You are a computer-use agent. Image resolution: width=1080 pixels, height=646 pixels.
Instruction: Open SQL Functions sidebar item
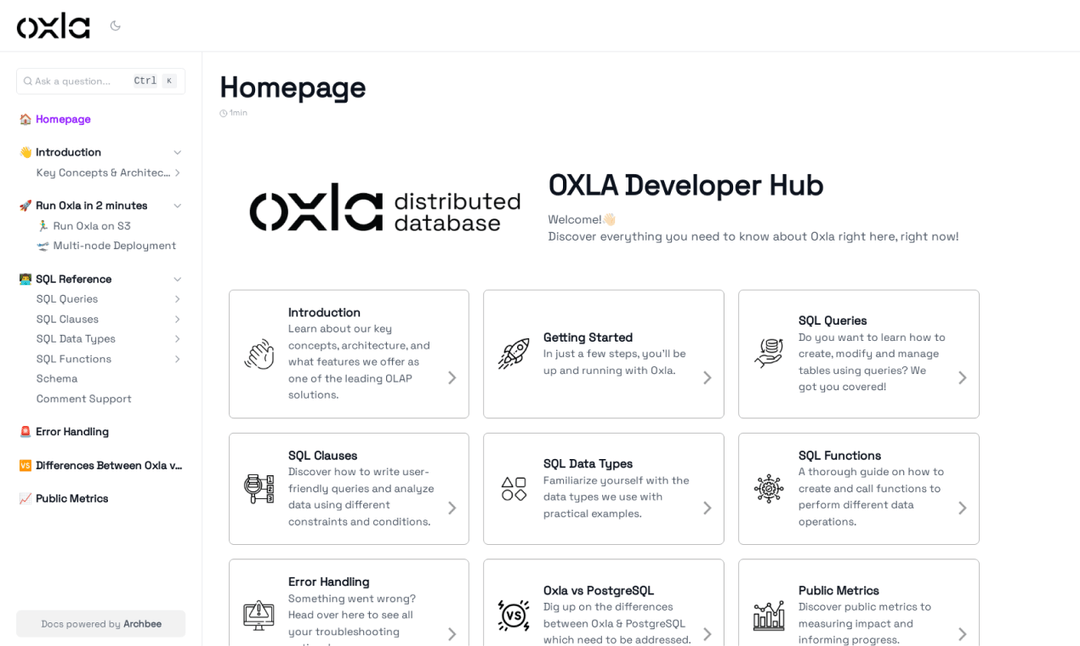click(74, 359)
